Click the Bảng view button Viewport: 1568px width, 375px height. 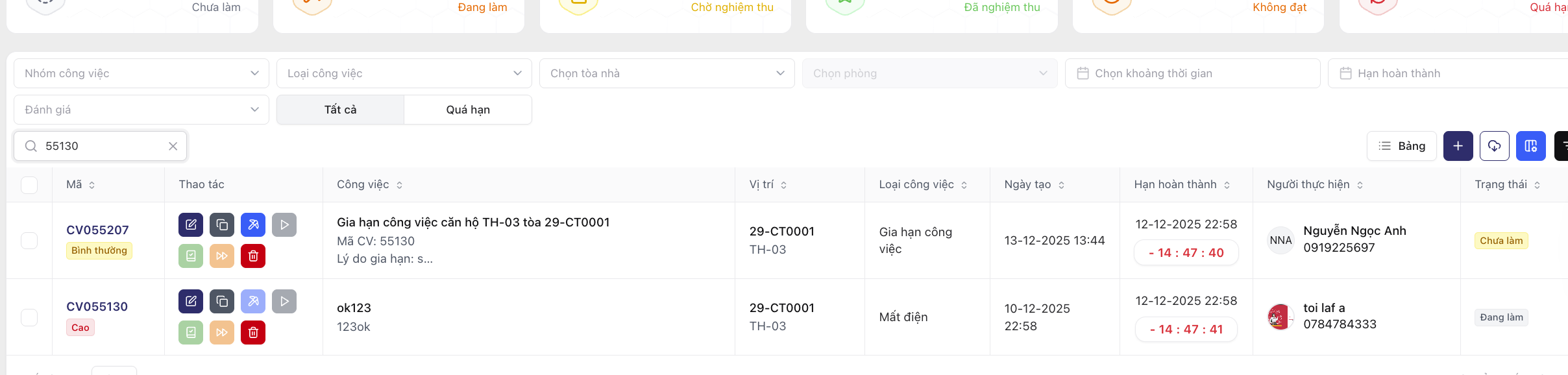[1401, 146]
